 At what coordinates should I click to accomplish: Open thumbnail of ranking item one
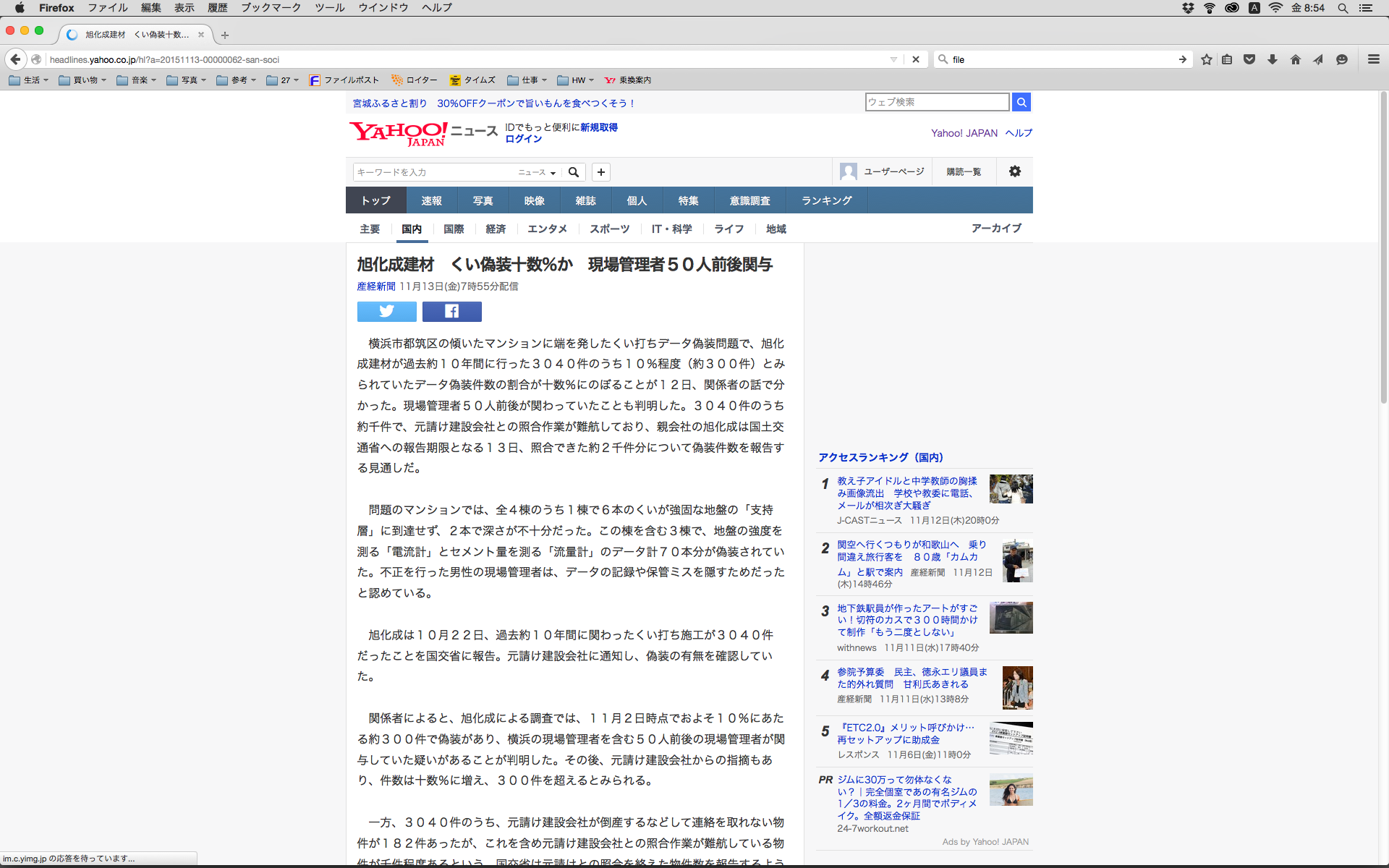tap(1011, 489)
